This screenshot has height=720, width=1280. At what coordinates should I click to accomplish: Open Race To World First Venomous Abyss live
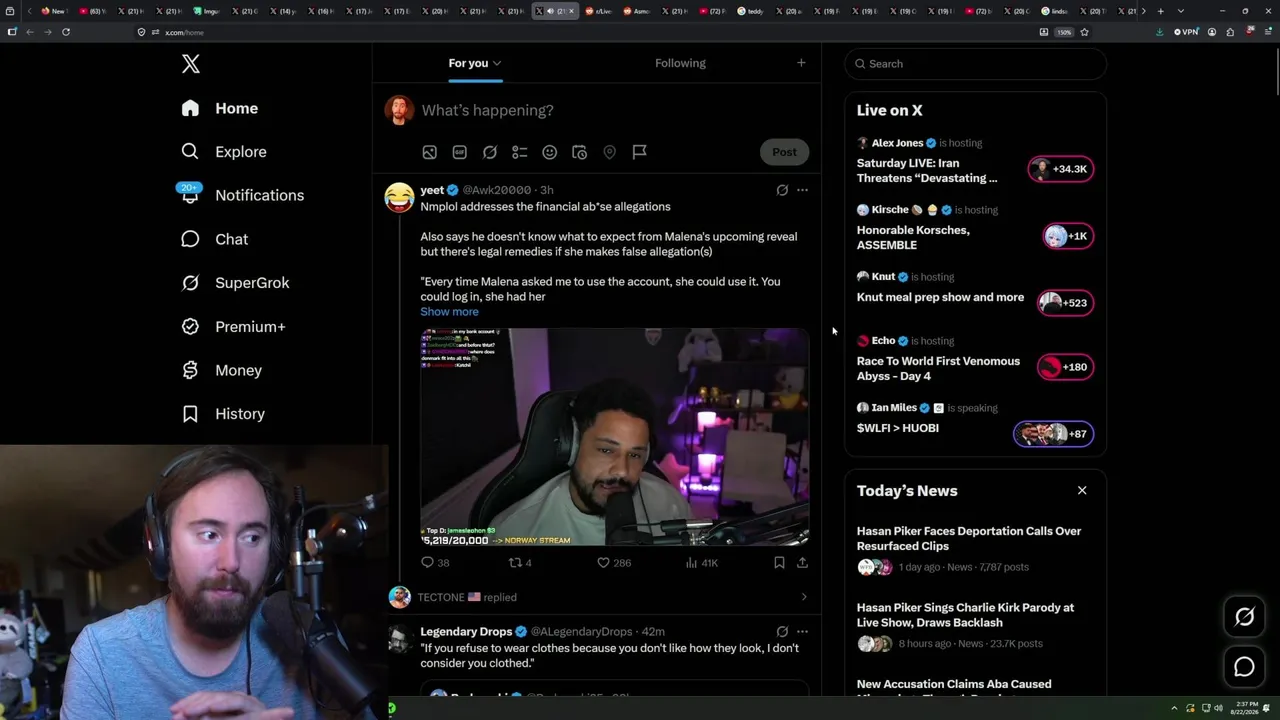tap(938, 369)
